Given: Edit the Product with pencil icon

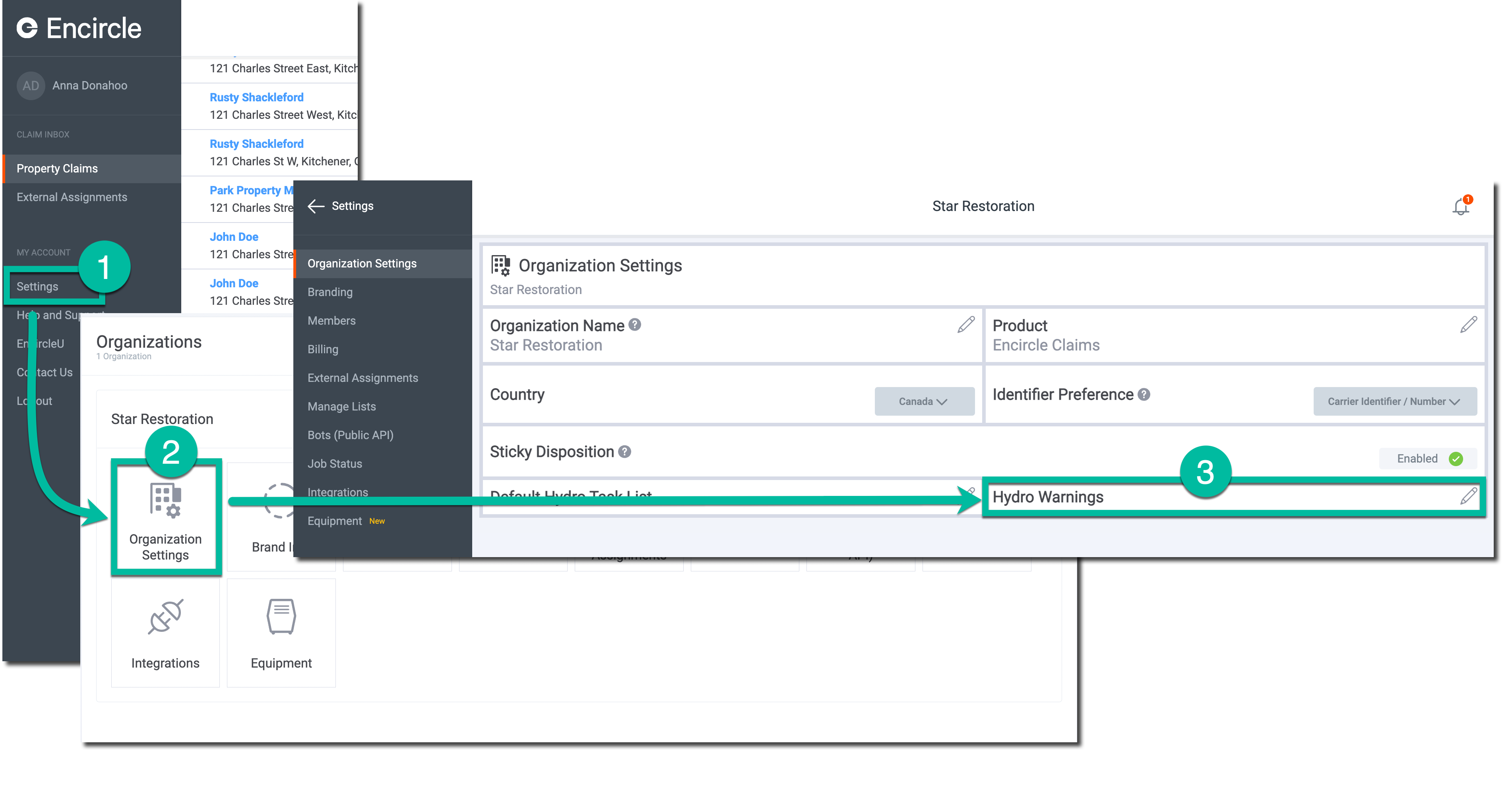Looking at the screenshot, I should (1469, 325).
